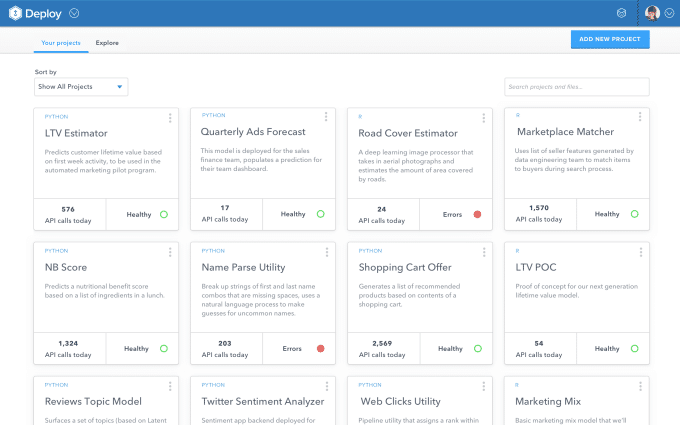Click the LTV Estimator healthy status circle

(164, 214)
